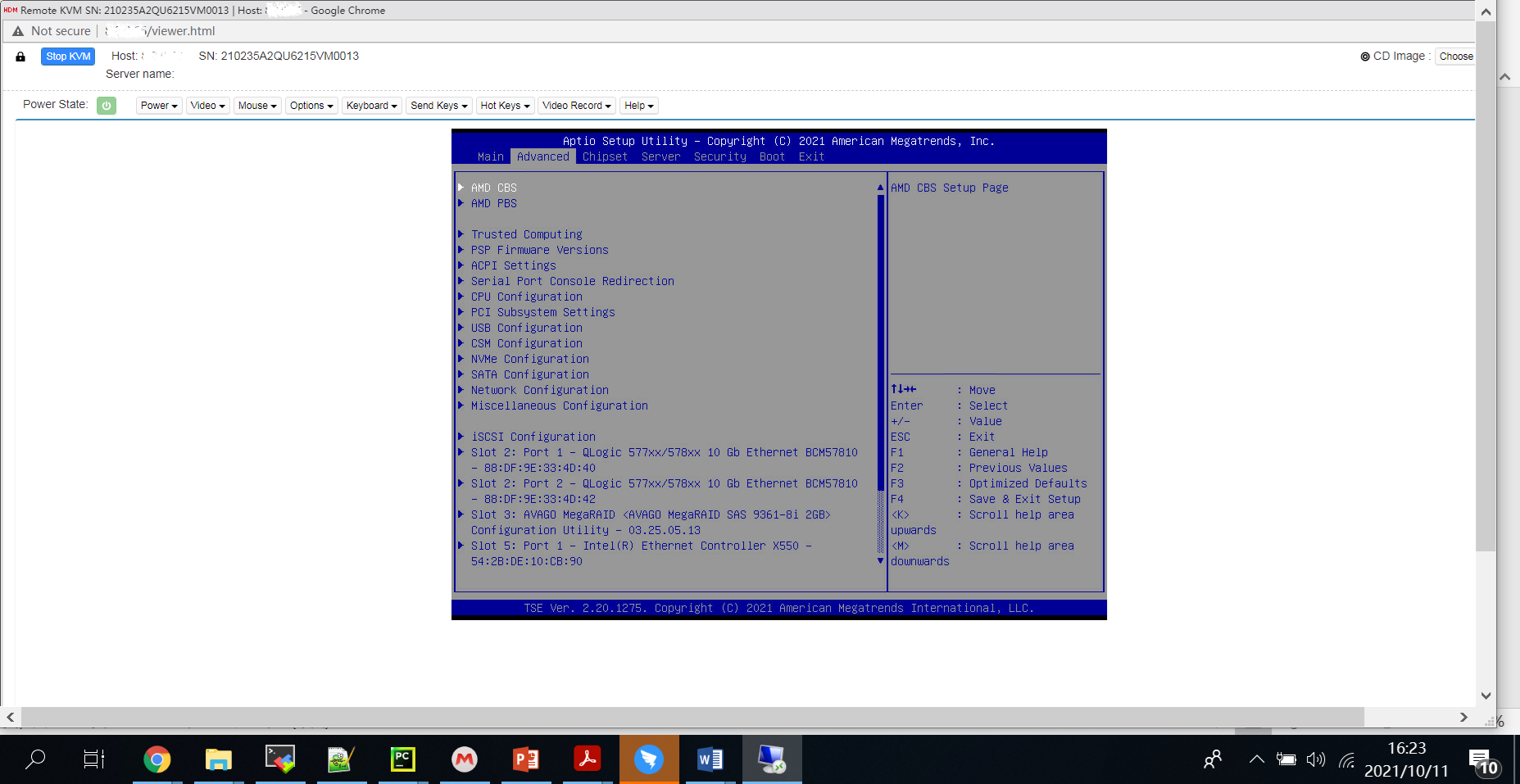Switch to the Chipset BIOS tab
1520x784 pixels.
coord(605,156)
